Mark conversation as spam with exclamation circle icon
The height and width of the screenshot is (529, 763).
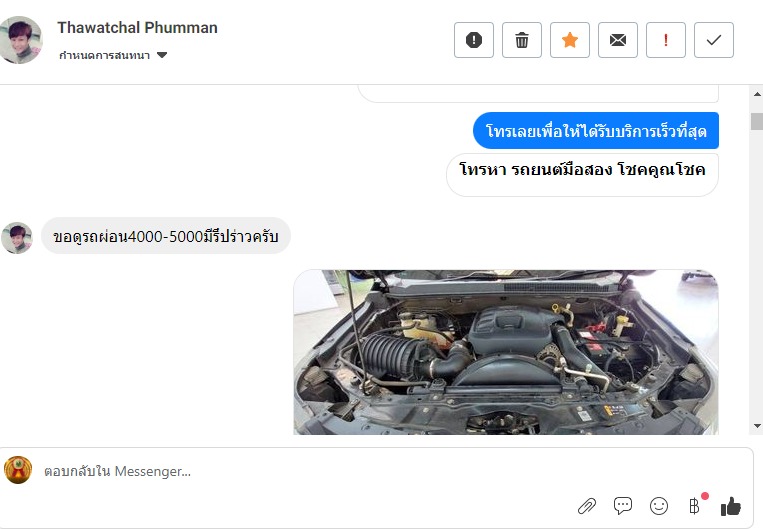point(473,40)
